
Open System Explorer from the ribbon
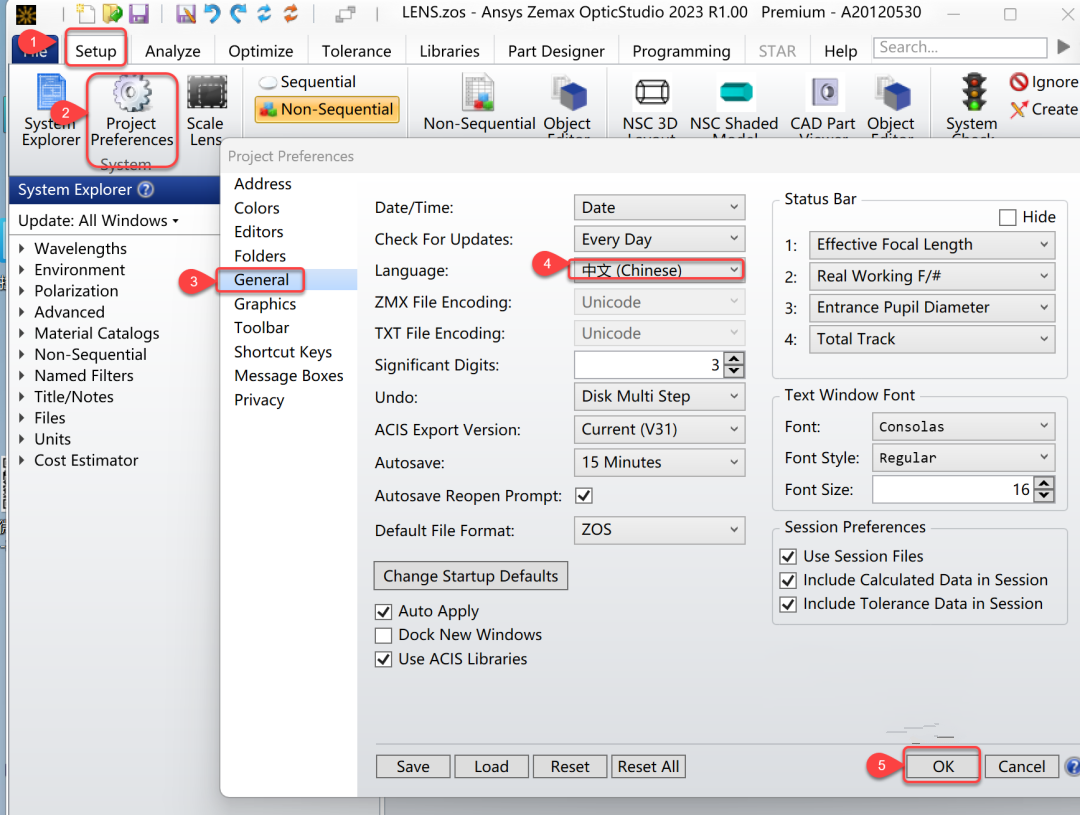click(51, 112)
